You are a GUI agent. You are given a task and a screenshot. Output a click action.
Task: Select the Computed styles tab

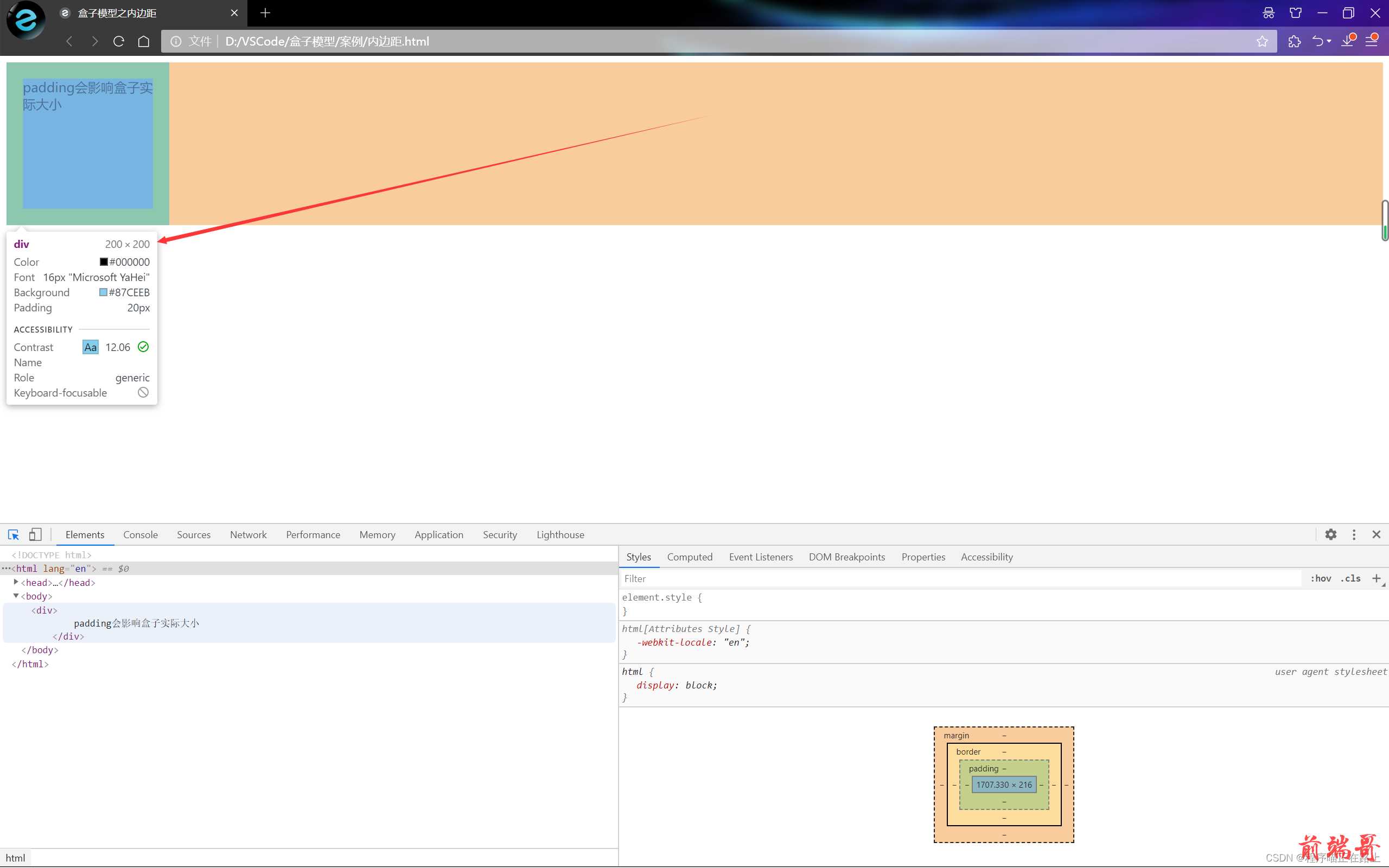[x=690, y=556]
